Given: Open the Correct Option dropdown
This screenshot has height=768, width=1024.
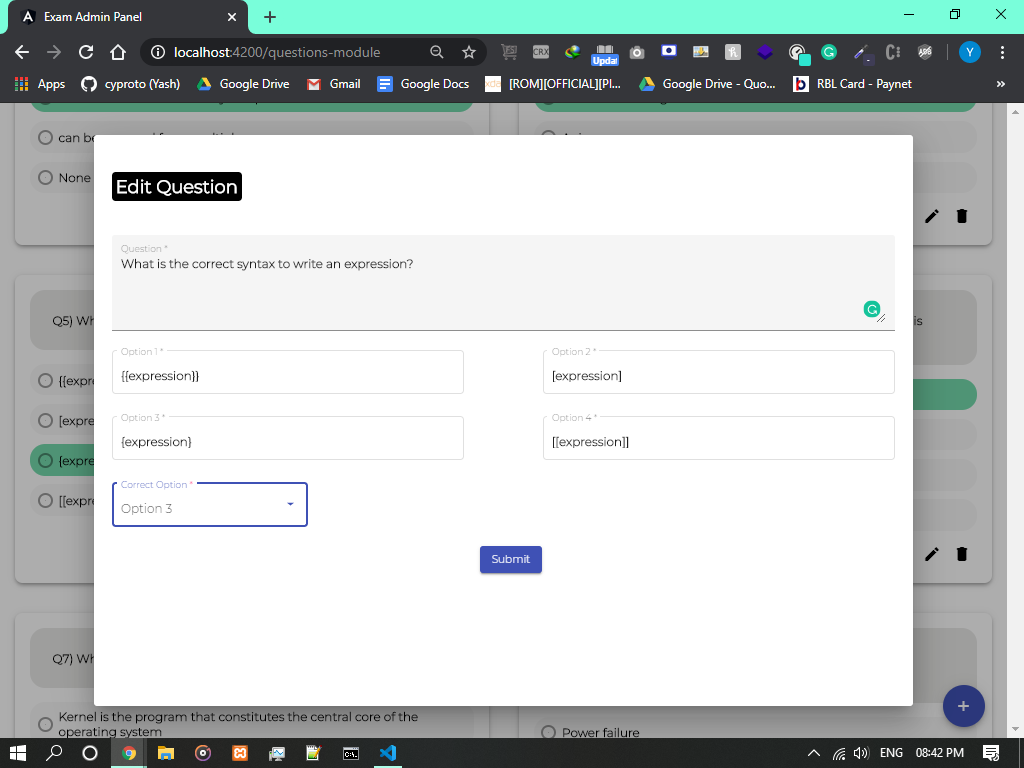Looking at the screenshot, I should point(210,504).
